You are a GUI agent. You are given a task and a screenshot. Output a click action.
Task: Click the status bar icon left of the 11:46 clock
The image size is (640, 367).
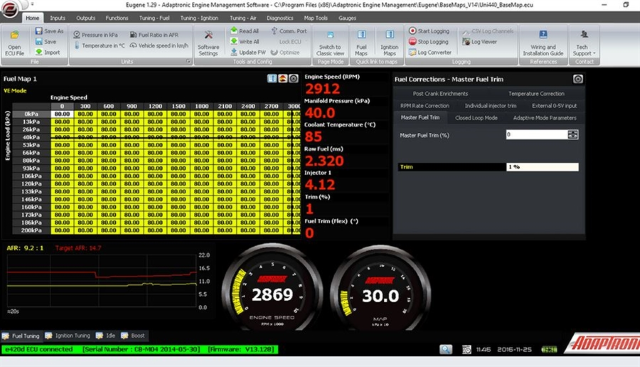click(x=467, y=349)
